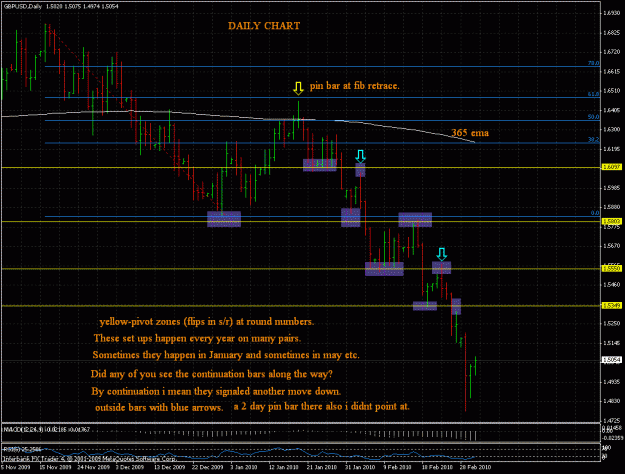Click 1.6720 on the price axis
Viewport: 625px width, 474px height.
tap(611, 52)
